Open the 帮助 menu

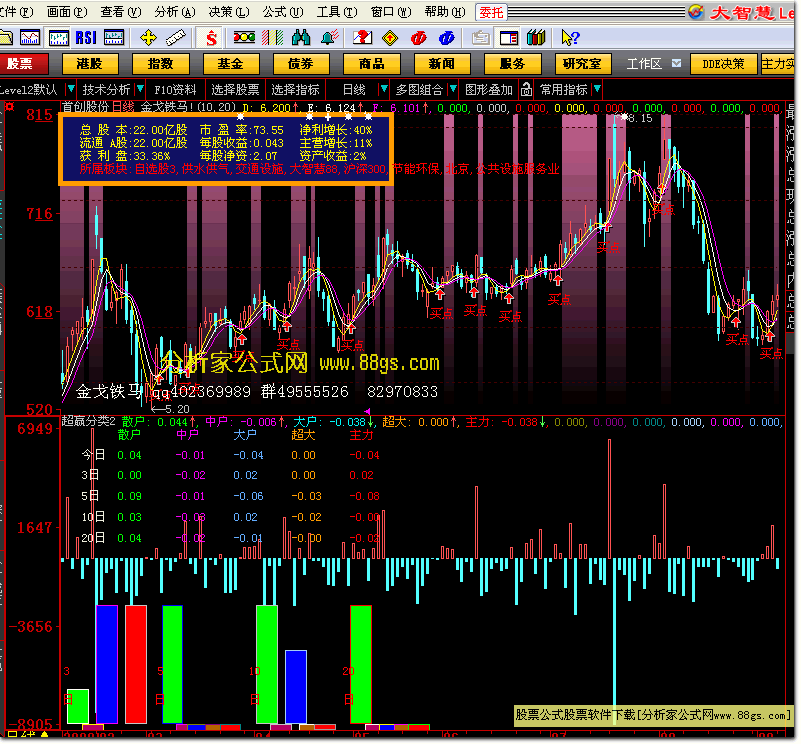click(x=445, y=12)
